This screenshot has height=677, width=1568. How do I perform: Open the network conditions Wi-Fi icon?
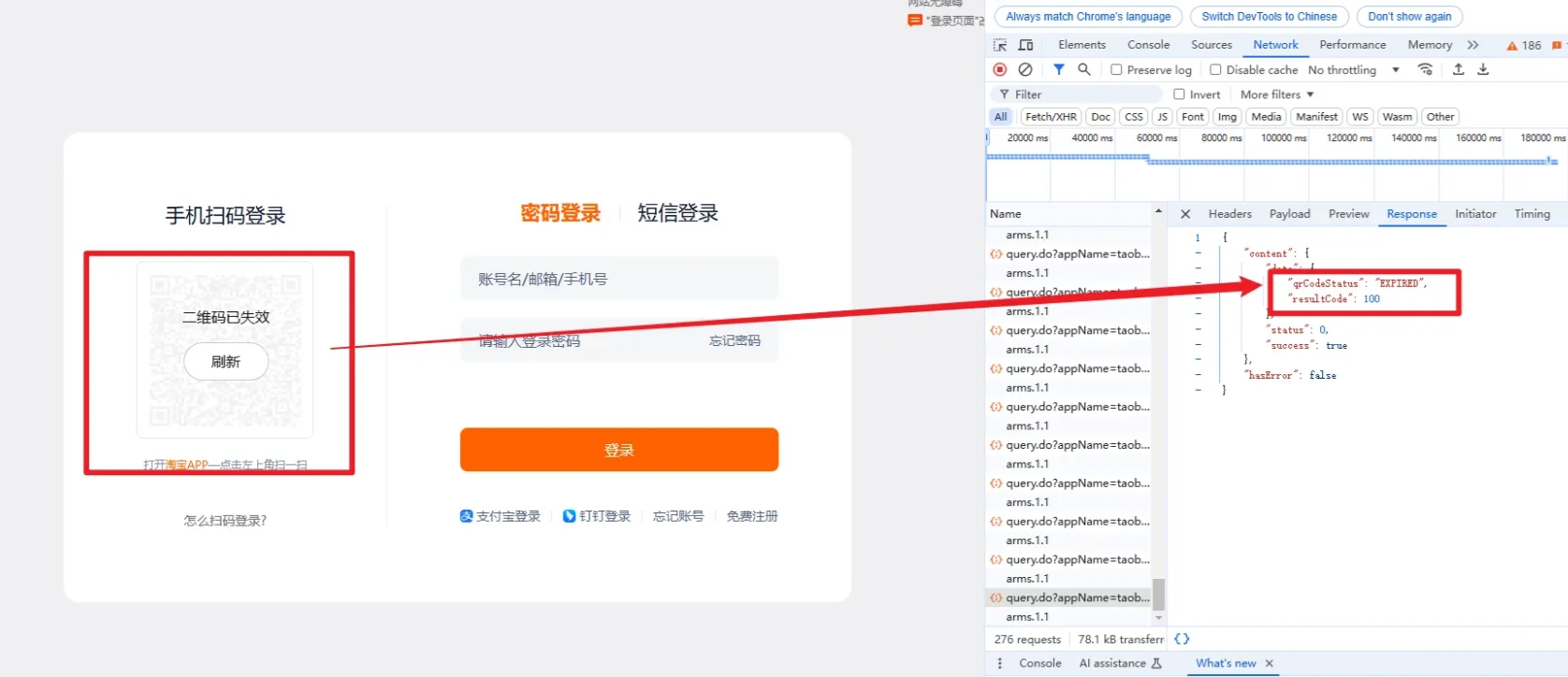1425,69
